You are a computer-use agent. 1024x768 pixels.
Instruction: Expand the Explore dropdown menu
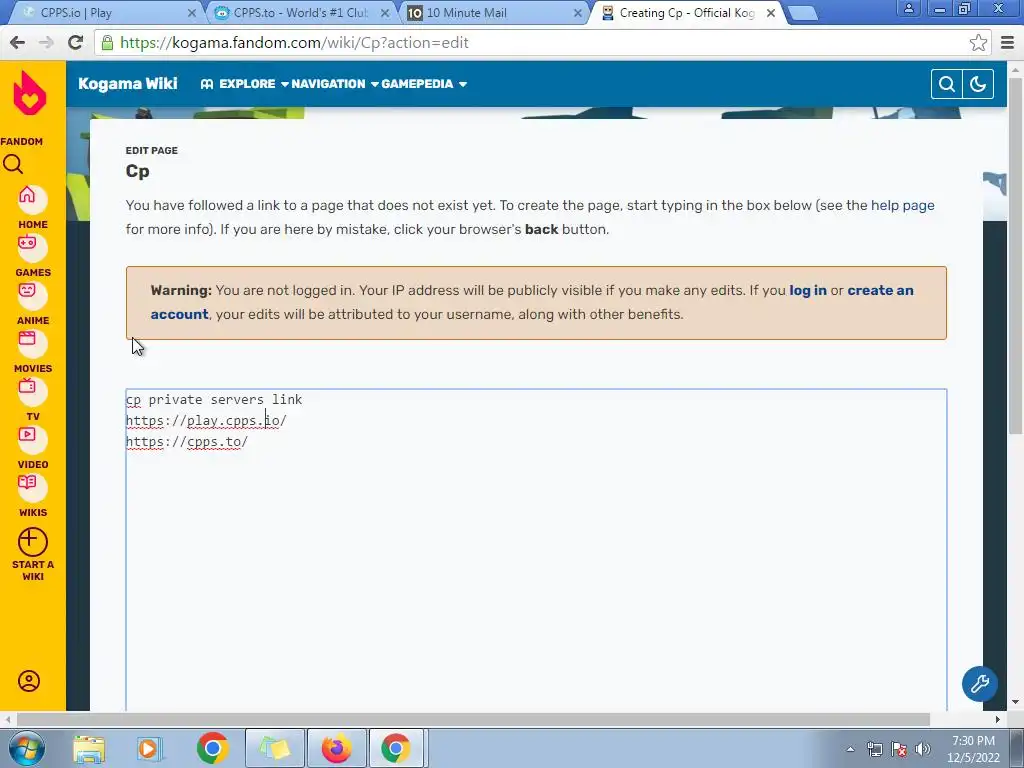pyautogui.click(x=245, y=84)
